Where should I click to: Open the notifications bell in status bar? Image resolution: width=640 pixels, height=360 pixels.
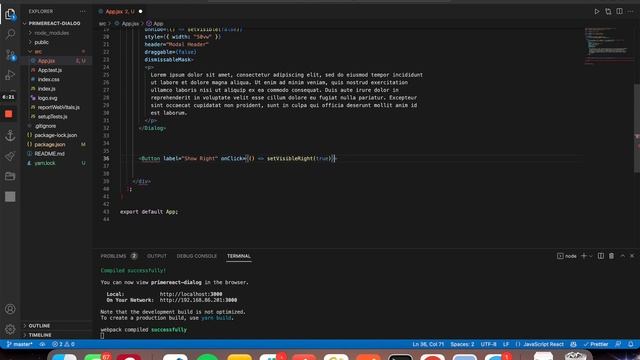point(631,344)
